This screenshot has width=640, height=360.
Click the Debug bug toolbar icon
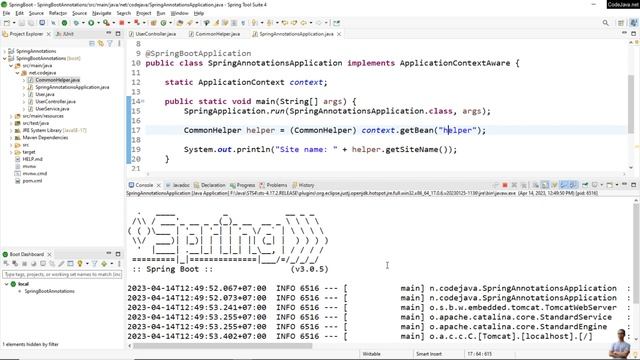76,23
